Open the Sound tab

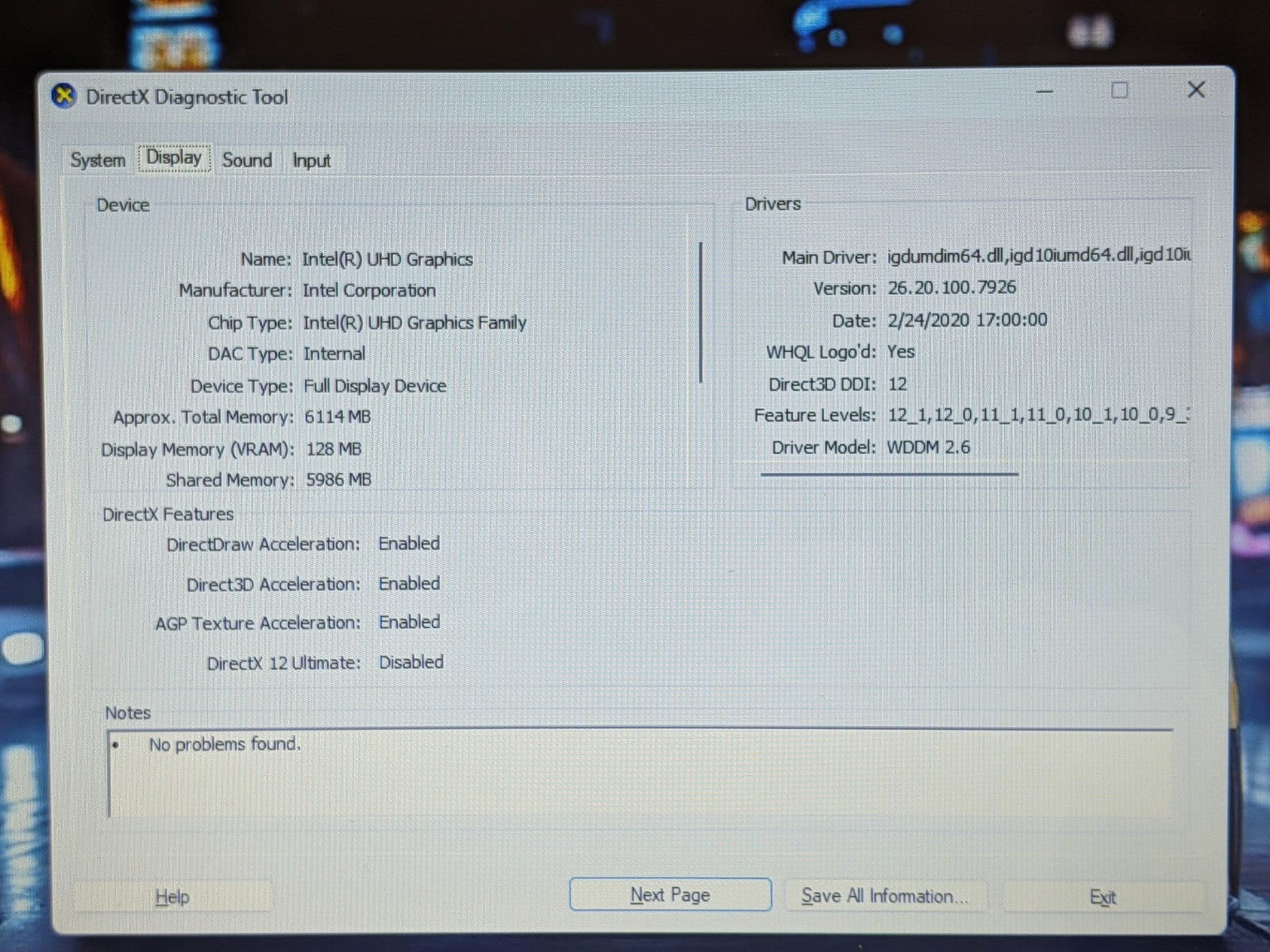tap(247, 160)
